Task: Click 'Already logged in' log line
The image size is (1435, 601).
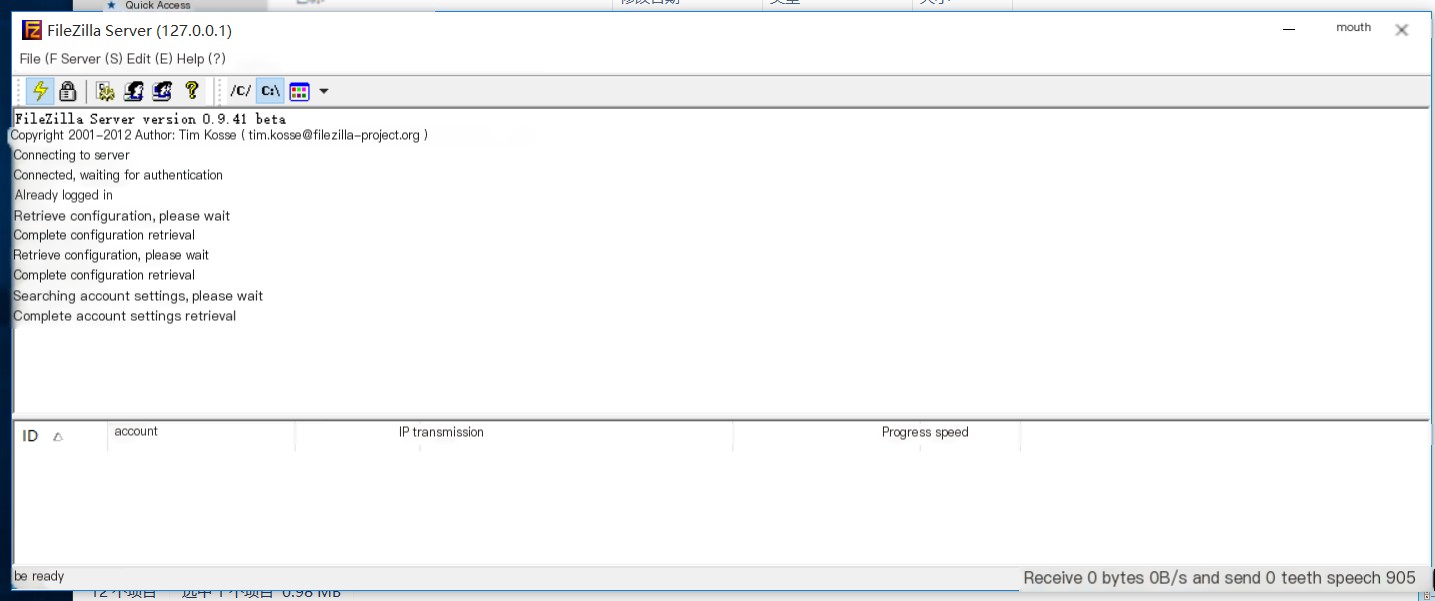Action: pyautogui.click(x=63, y=195)
